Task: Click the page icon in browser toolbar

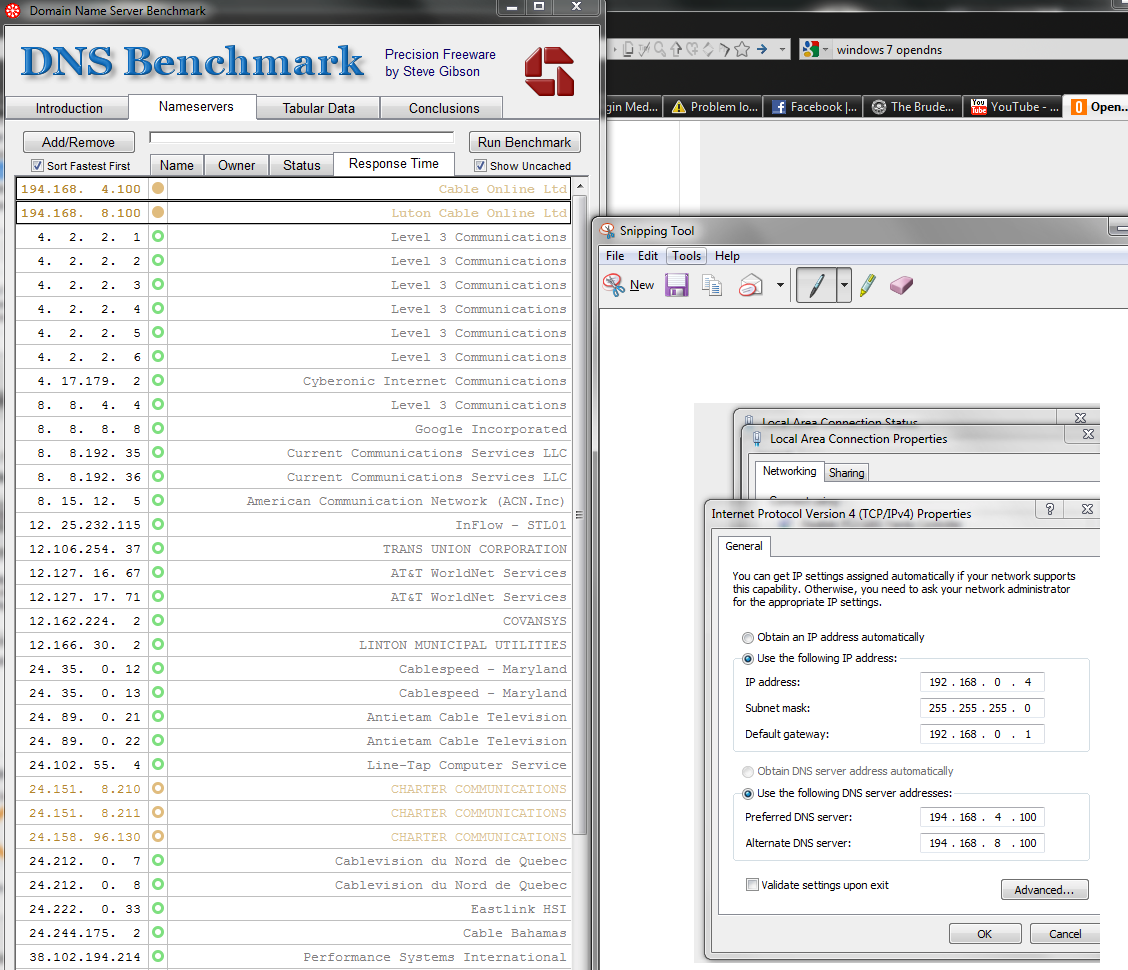Action: tap(628, 49)
